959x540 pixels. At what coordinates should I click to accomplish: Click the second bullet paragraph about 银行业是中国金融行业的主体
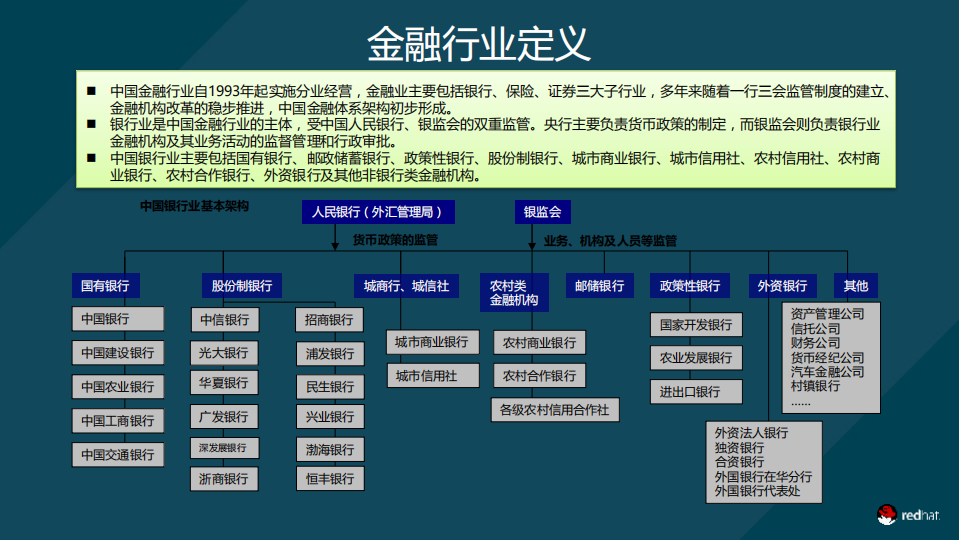pyautogui.click(x=494, y=133)
